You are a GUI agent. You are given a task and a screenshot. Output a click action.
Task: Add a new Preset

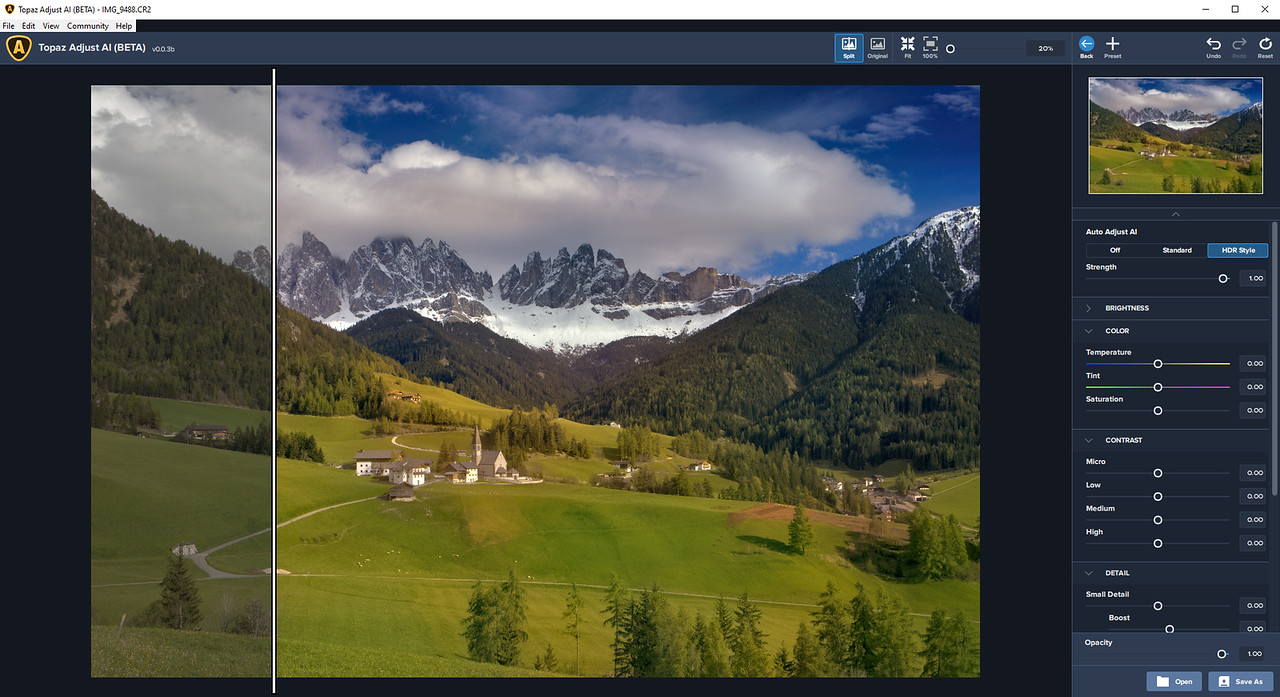[1112, 47]
